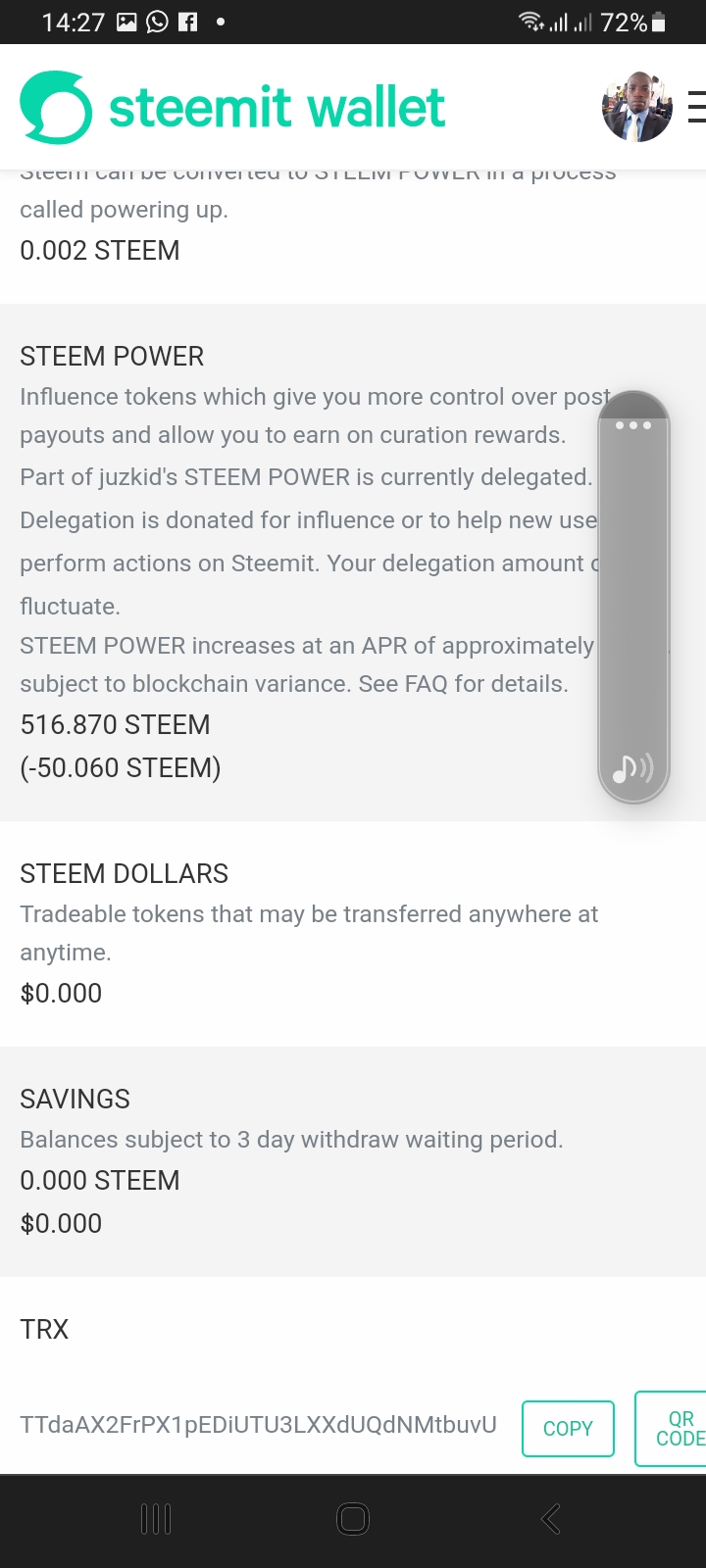Screen dimensions: 706x1568
Task: Tap the steemit wallet title text
Action: pyautogui.click(x=277, y=108)
